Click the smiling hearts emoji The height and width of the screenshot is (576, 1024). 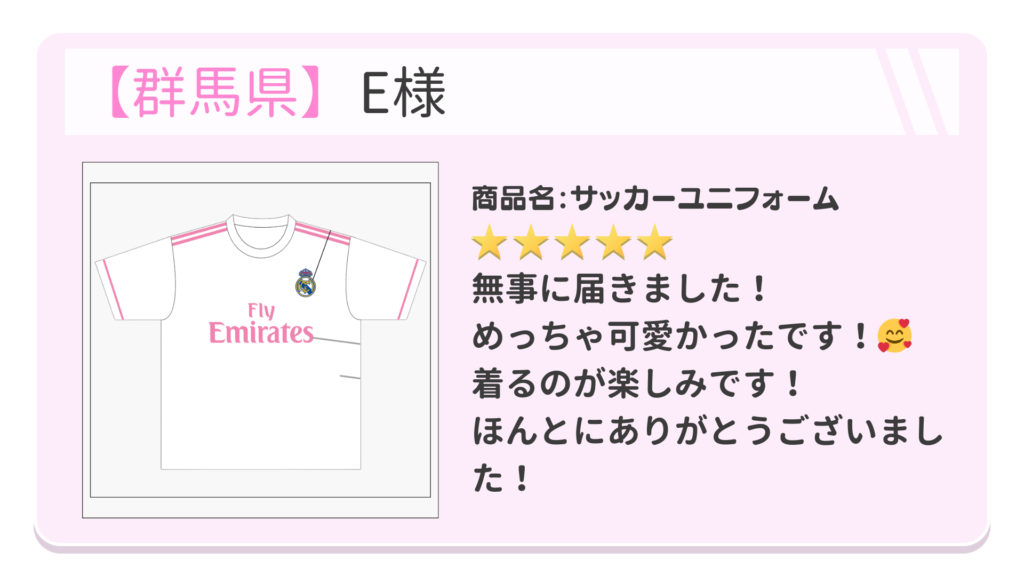[x=895, y=336]
